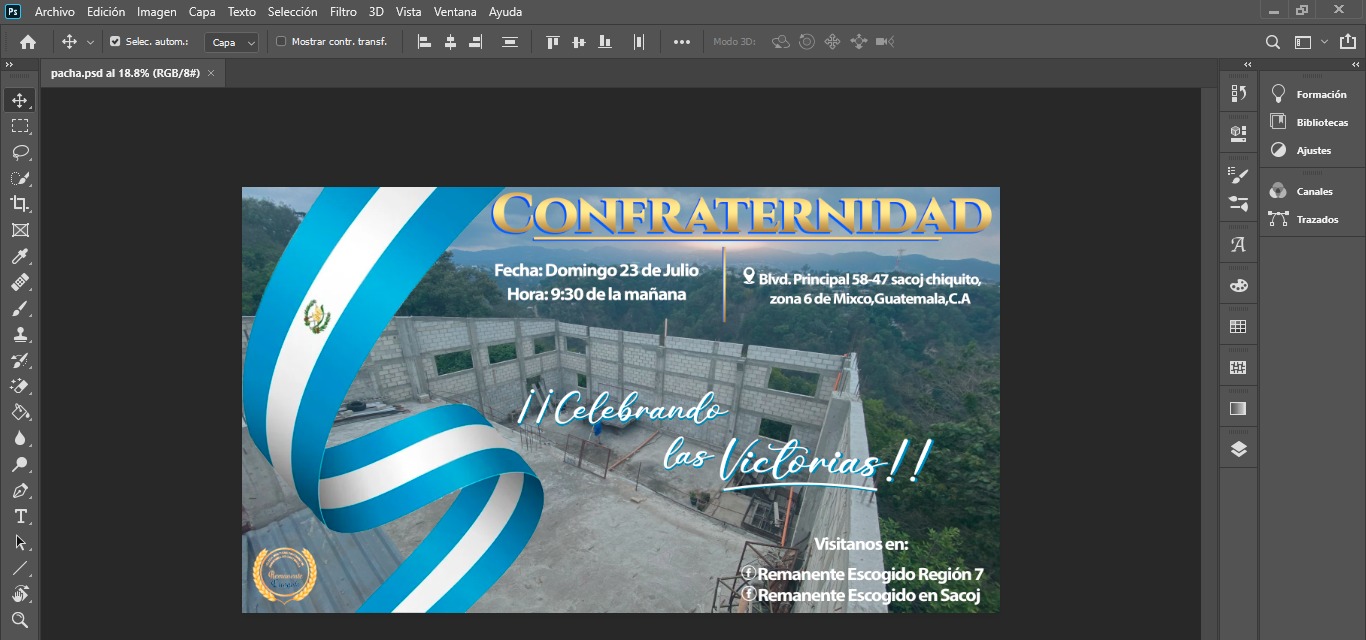Select the Lasso tool
Viewport: 1366px width, 640px height.
point(20,152)
